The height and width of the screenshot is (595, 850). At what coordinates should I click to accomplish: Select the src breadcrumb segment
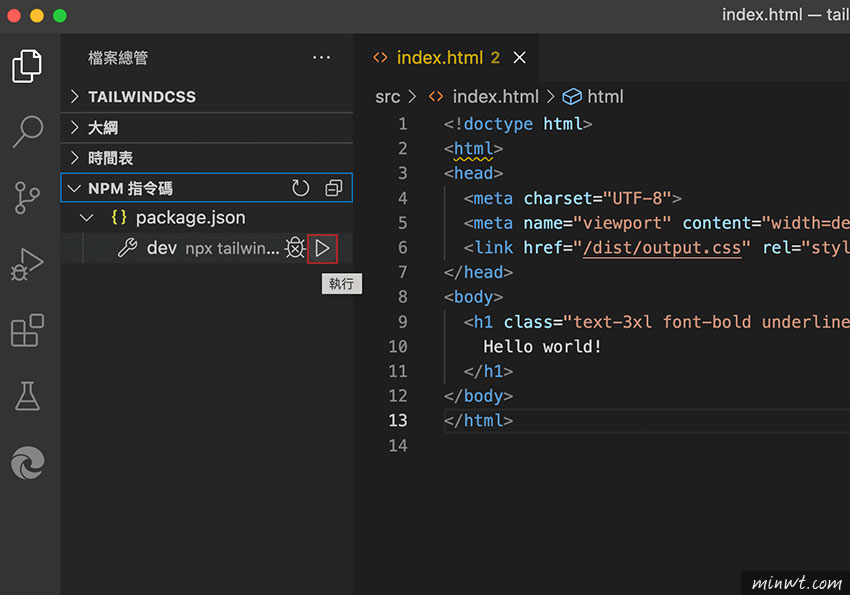[x=388, y=97]
